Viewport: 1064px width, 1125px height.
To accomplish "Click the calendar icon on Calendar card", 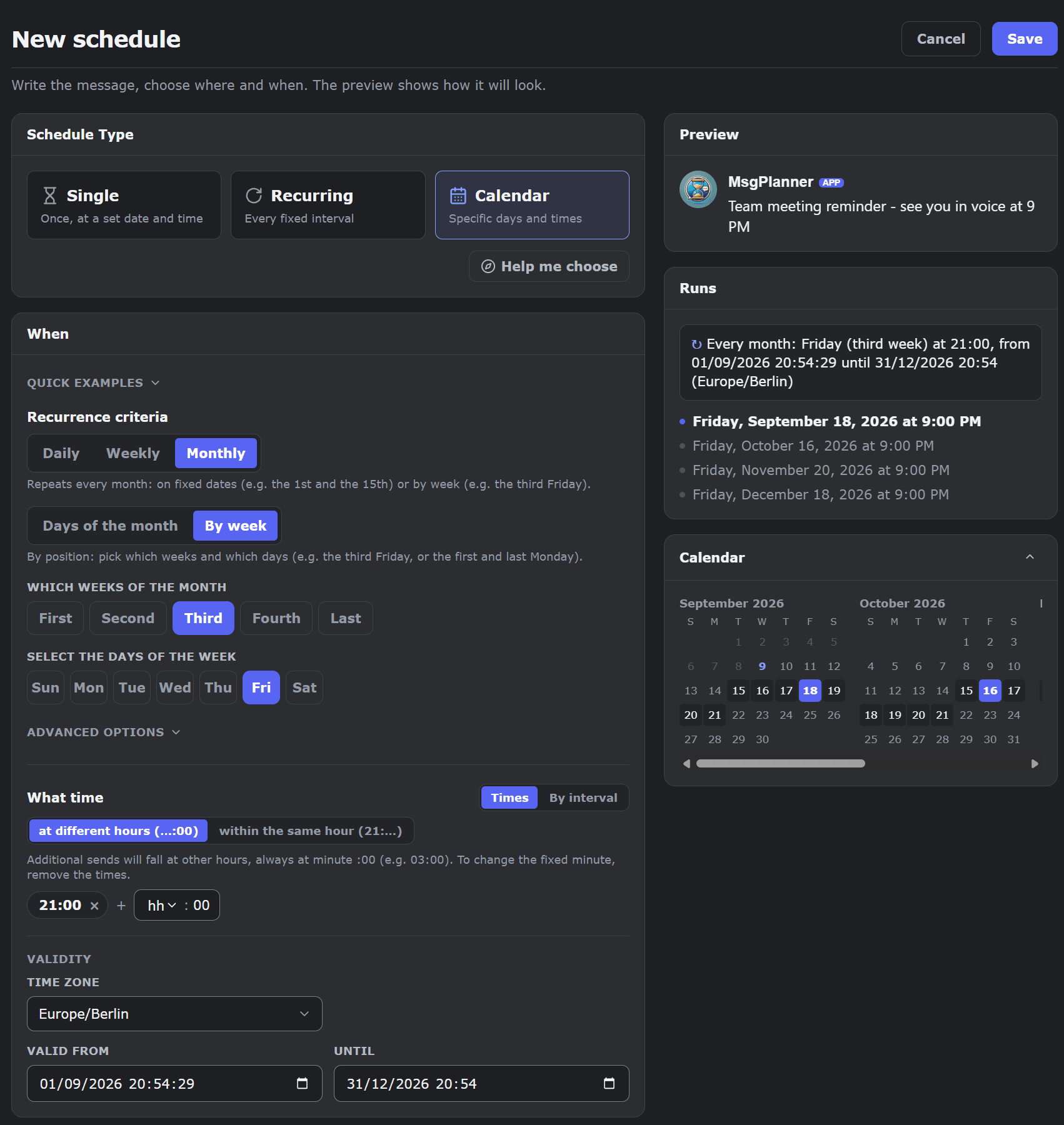I will (458, 196).
